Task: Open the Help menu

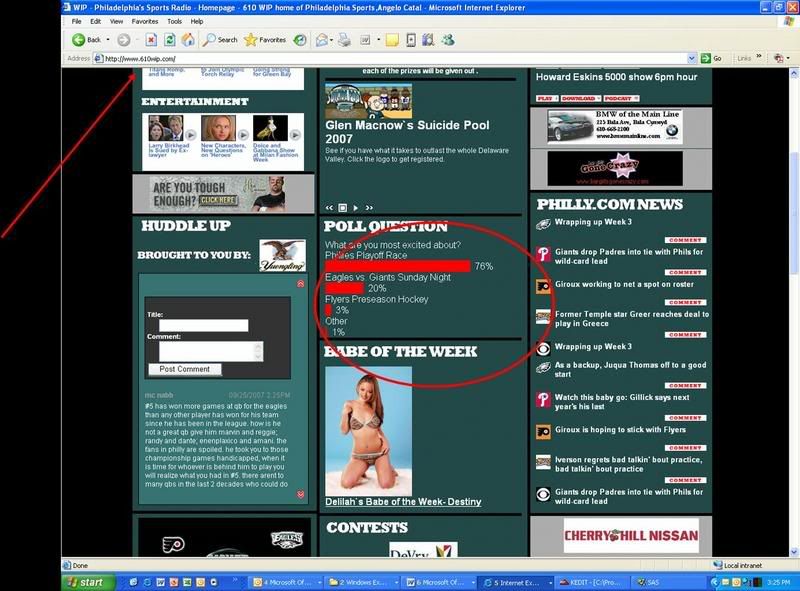Action: (x=197, y=21)
